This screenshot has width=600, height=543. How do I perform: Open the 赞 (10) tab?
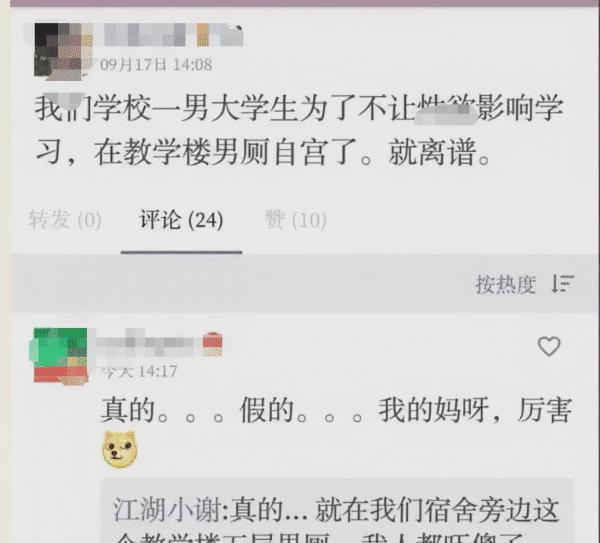click(x=296, y=220)
